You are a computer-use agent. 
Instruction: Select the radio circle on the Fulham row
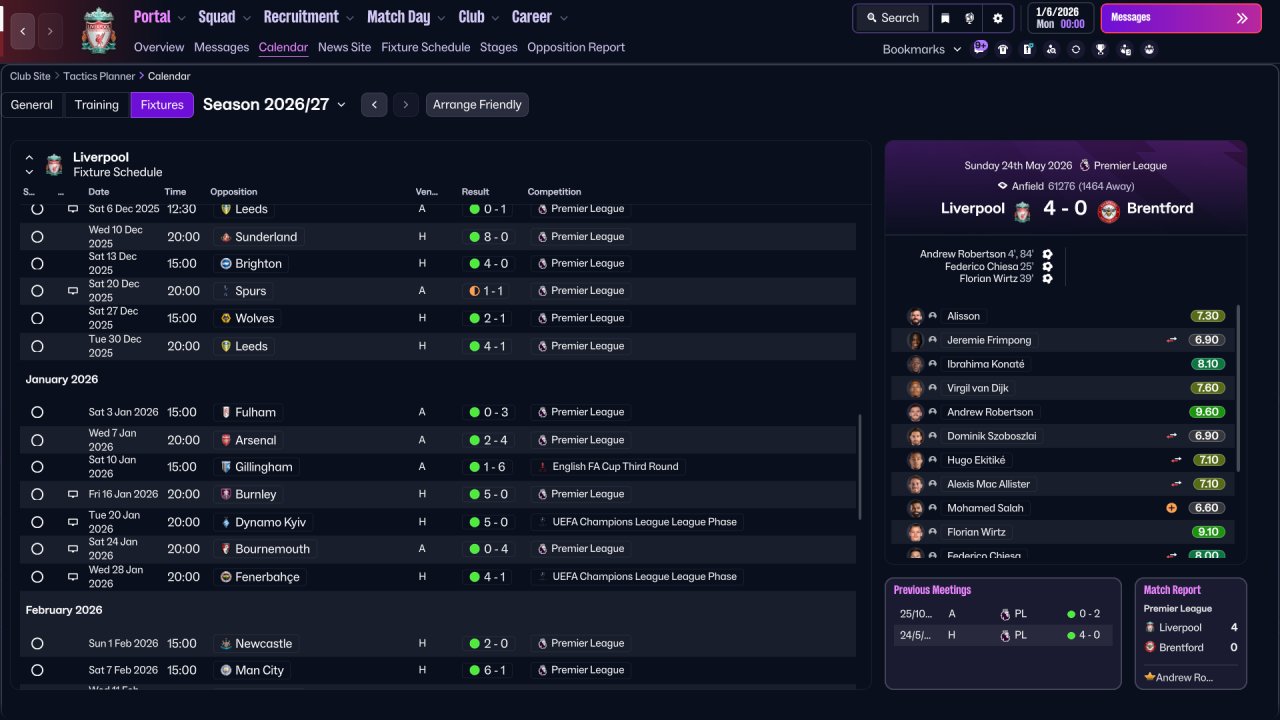37,412
